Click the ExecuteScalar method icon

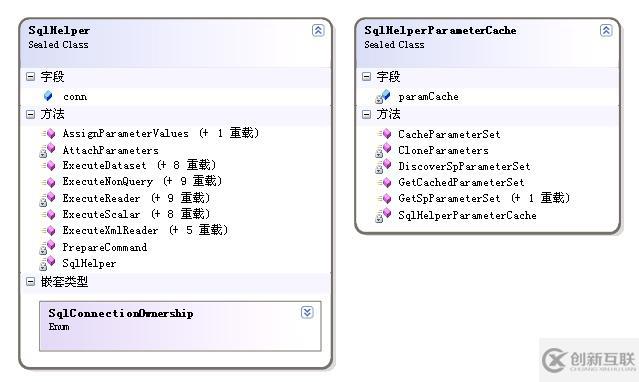(48, 214)
